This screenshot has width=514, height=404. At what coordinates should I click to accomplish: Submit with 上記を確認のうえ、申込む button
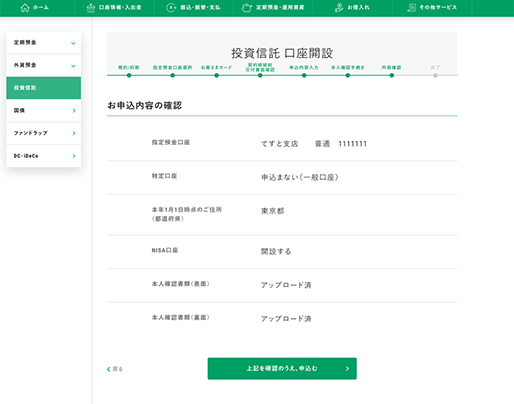click(x=282, y=368)
